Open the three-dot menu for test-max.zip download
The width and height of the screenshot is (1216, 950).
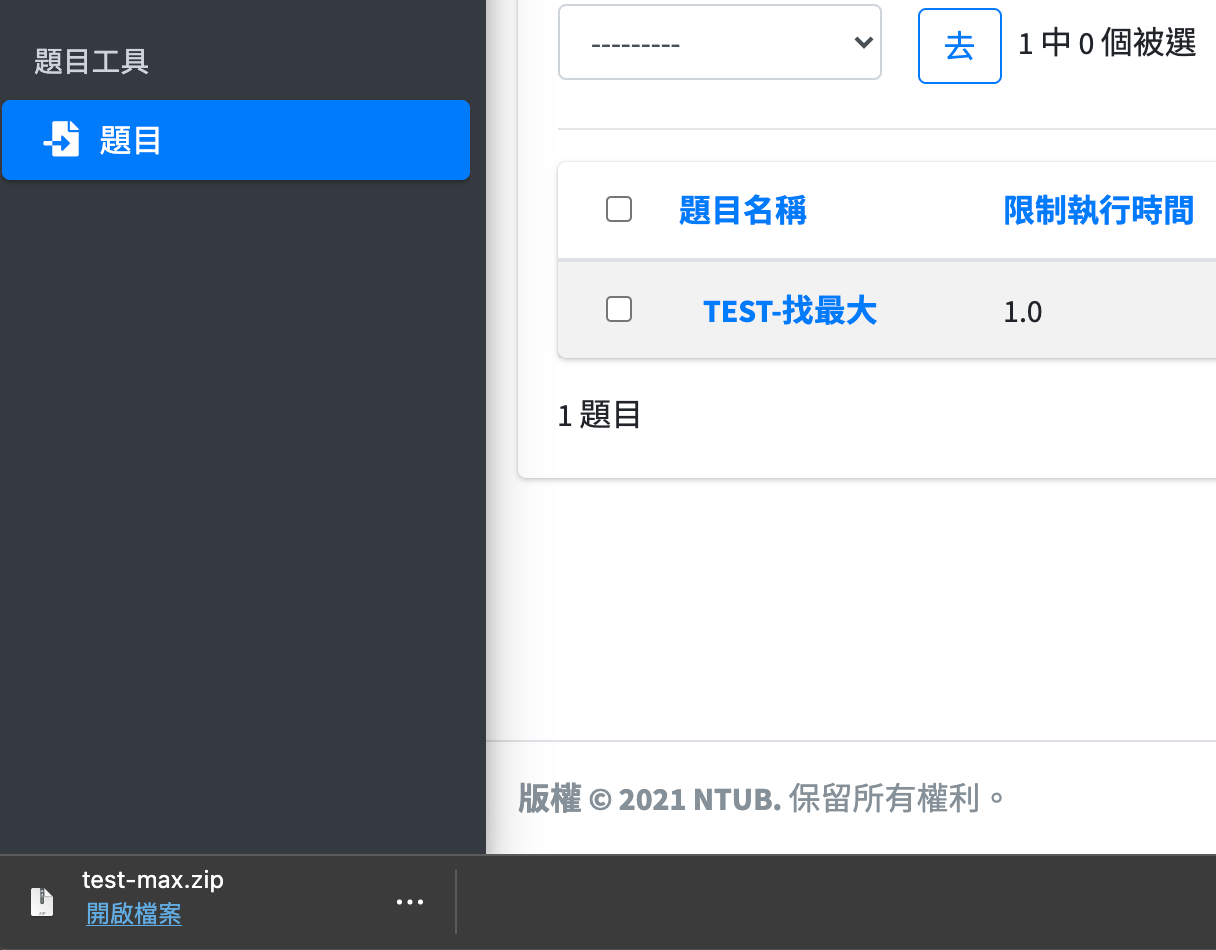click(x=410, y=902)
